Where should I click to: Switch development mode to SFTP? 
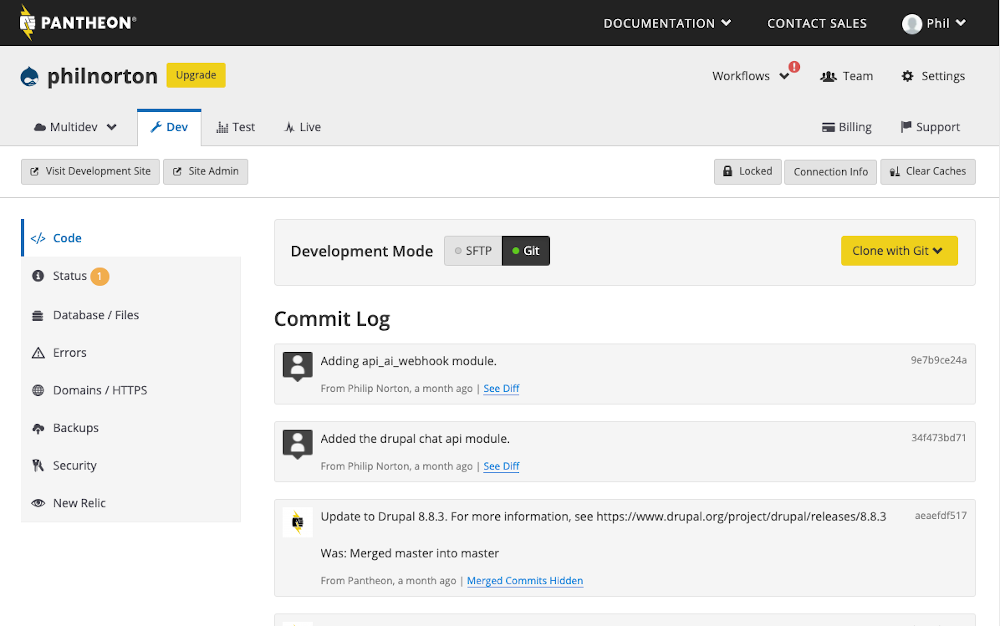[473, 251]
